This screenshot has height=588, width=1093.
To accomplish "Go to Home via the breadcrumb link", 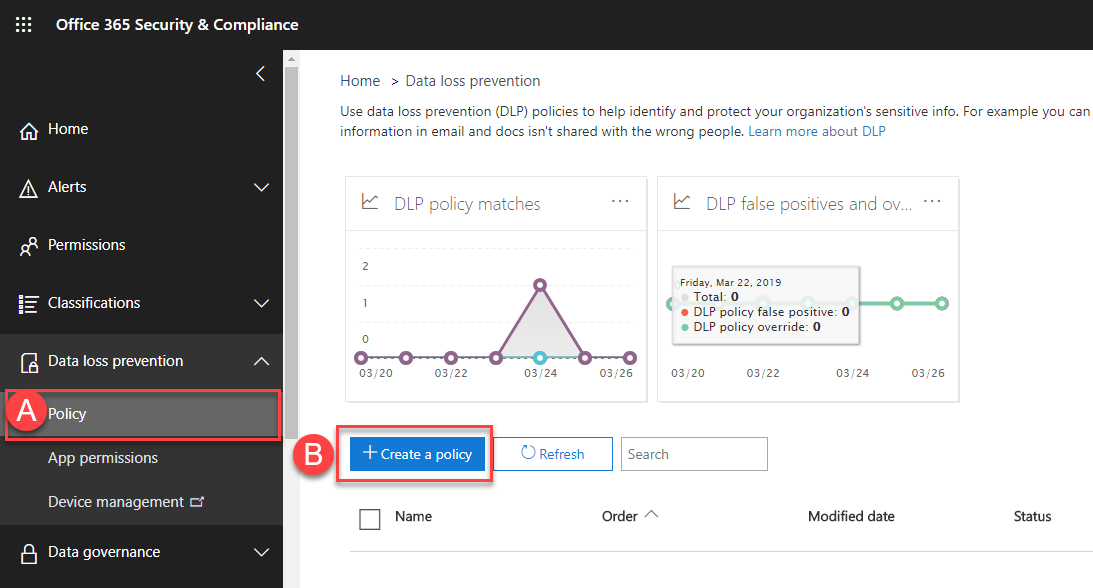I will 360,81.
